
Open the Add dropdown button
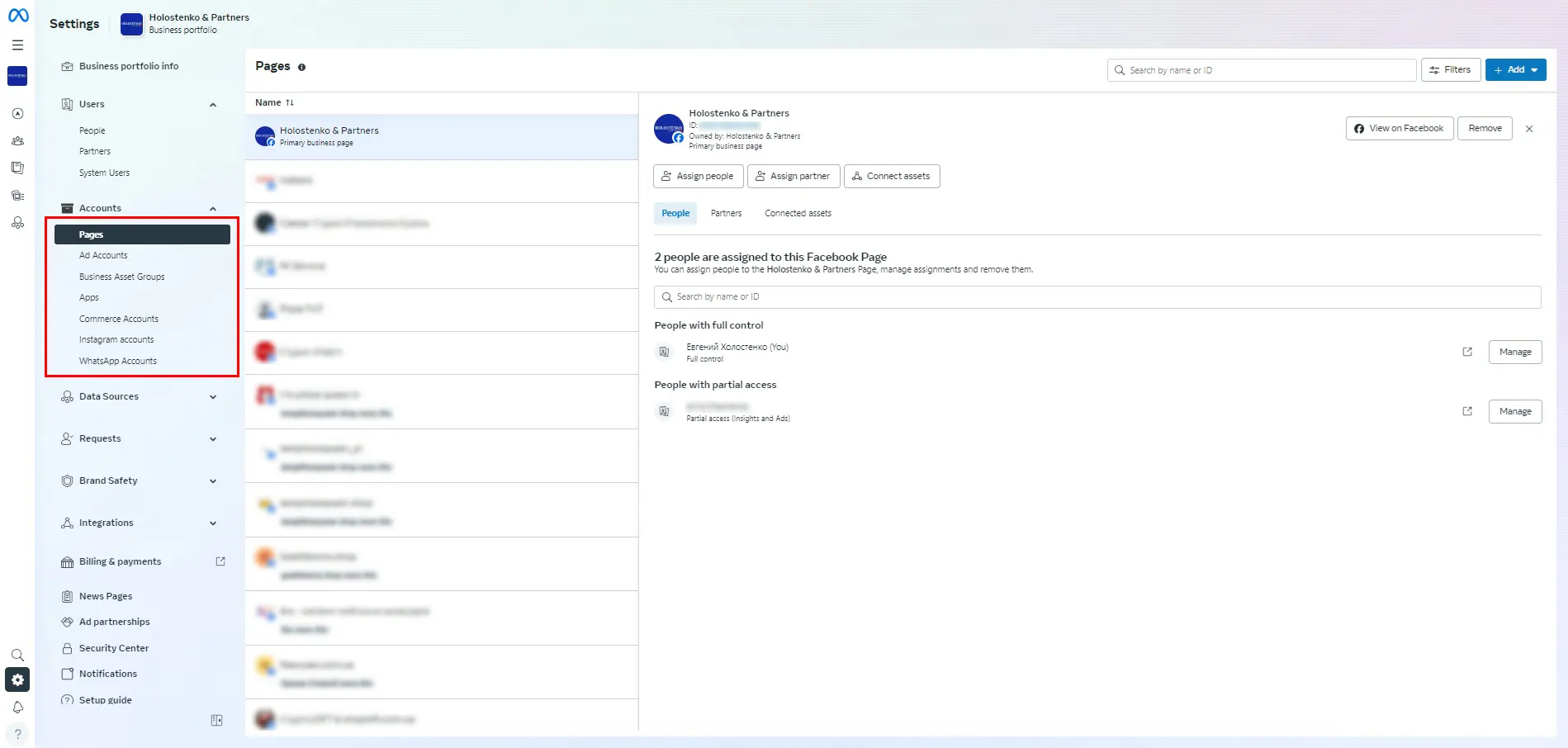pyautogui.click(x=1515, y=70)
